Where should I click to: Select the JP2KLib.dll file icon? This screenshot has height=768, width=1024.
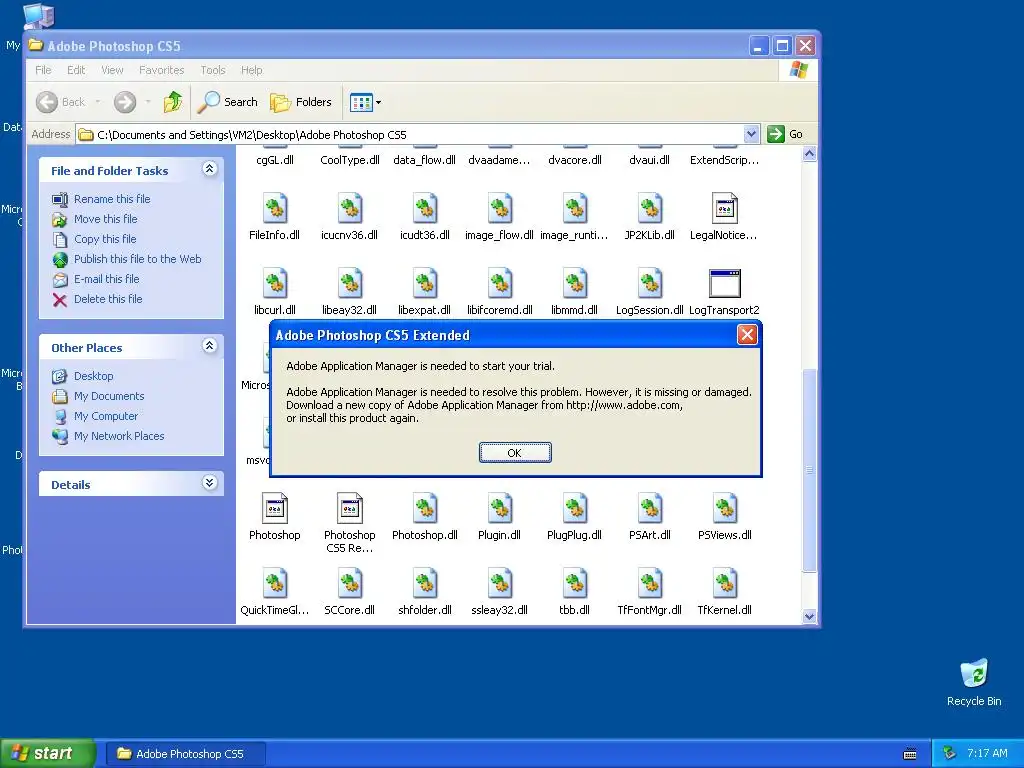coord(650,208)
